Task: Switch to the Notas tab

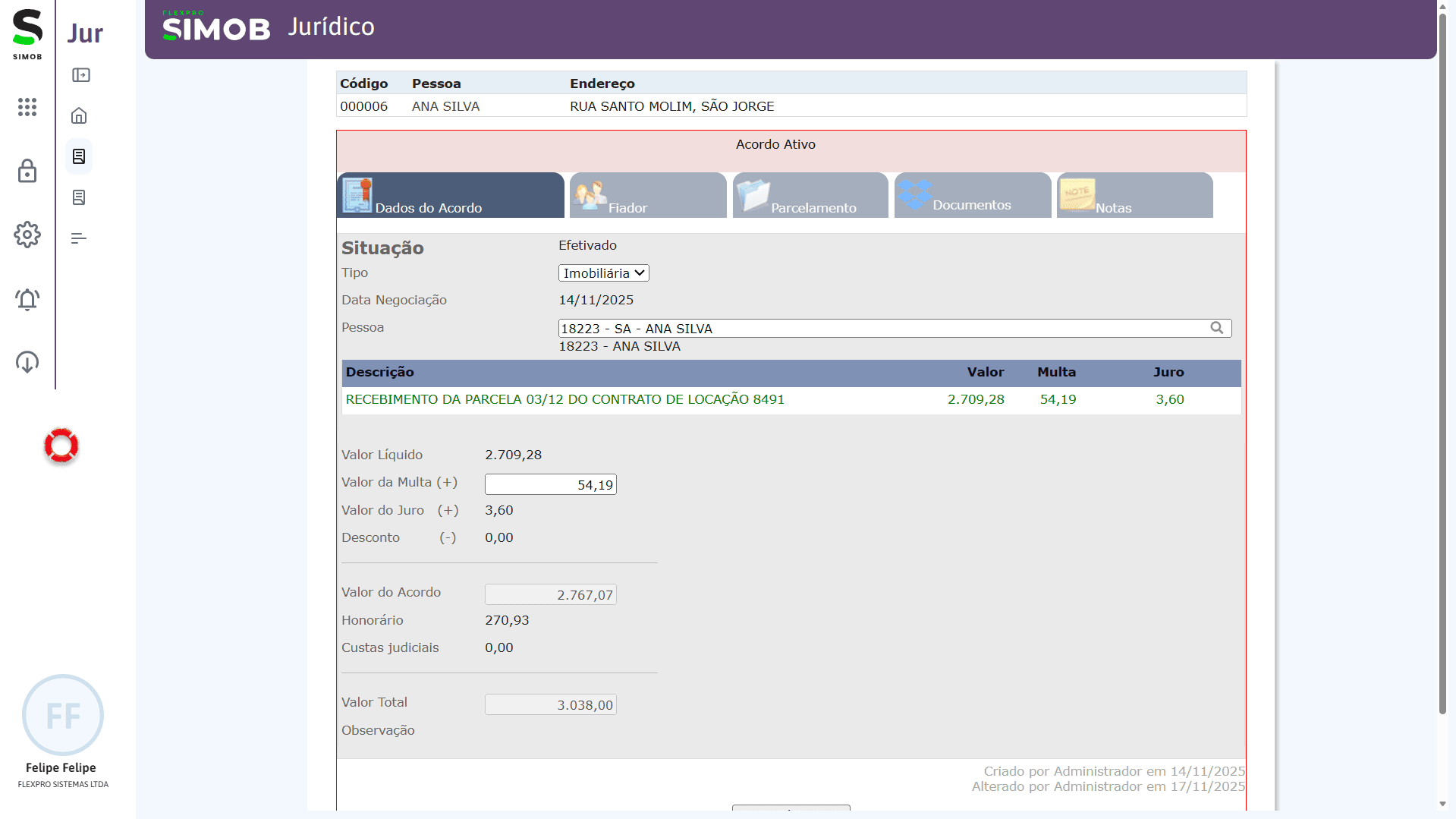Action: [1134, 196]
